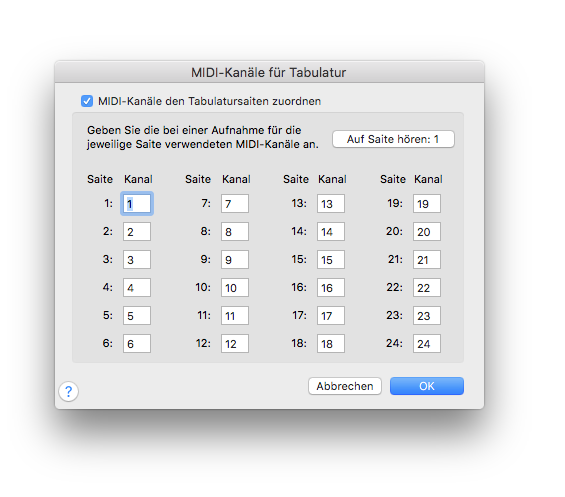Screen dimensions: 565x497
Task: Select the Kanal field for Saite 23
Action: pos(427,316)
